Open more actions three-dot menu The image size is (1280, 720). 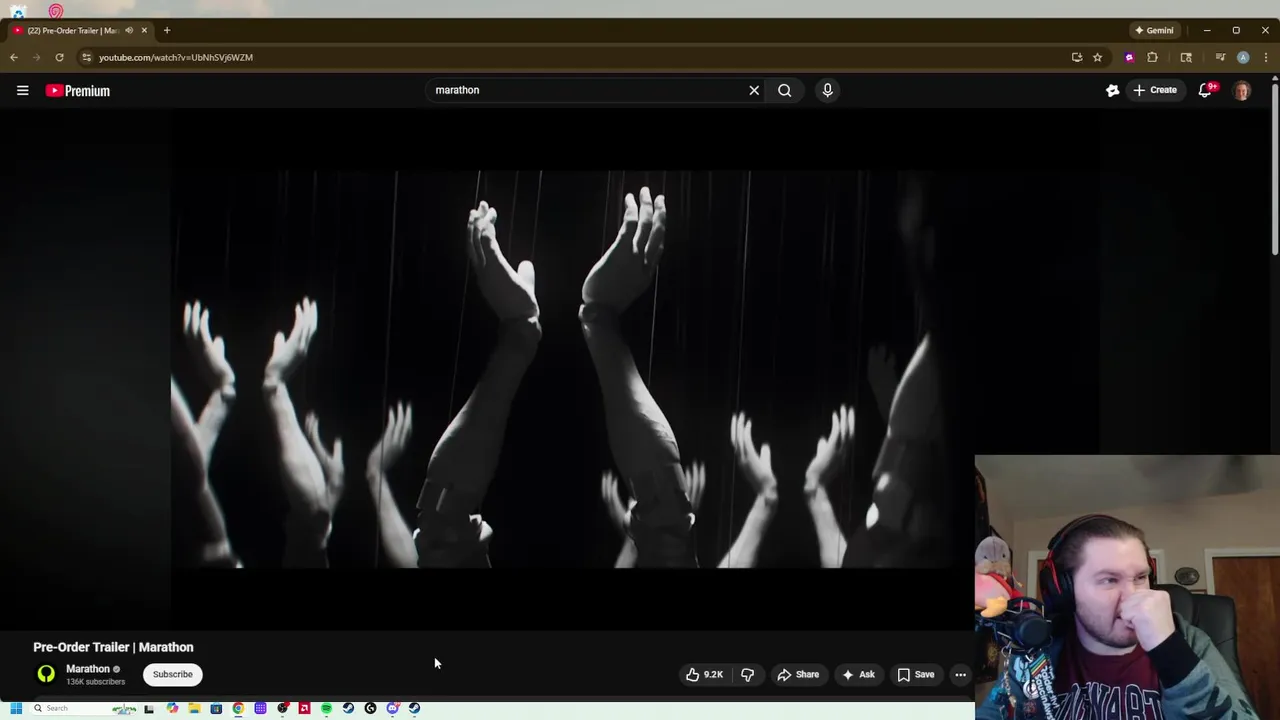tap(960, 675)
